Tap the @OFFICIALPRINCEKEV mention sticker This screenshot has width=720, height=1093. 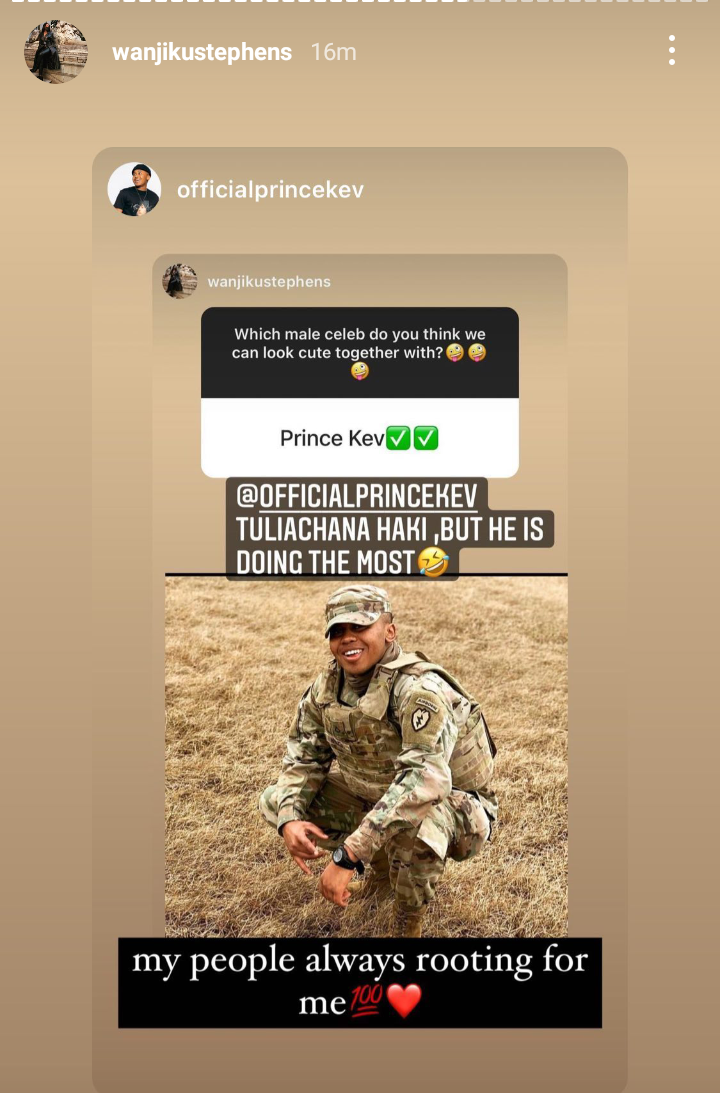coord(357,496)
